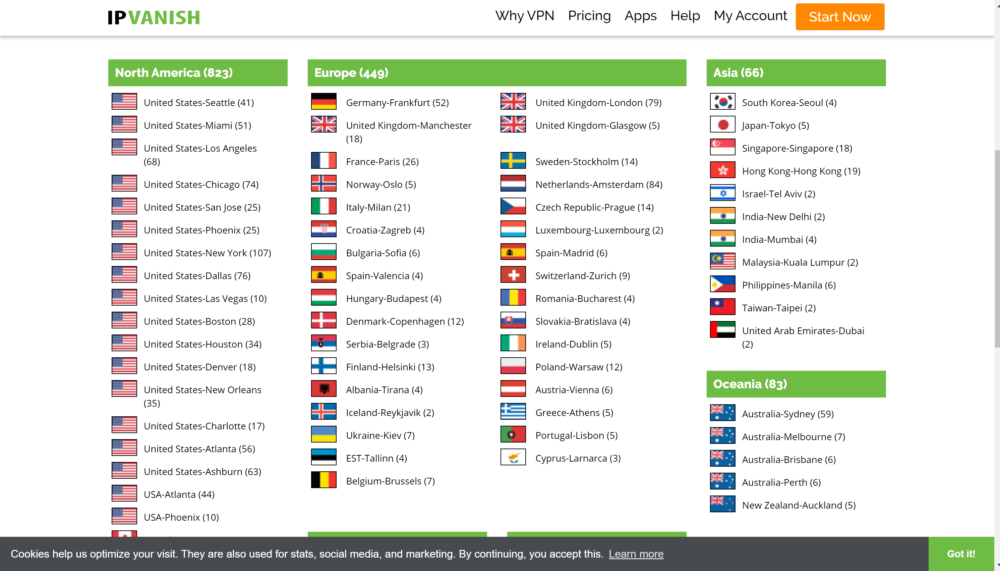Select United Kingdom-Glasgow (5) entry

598,126
